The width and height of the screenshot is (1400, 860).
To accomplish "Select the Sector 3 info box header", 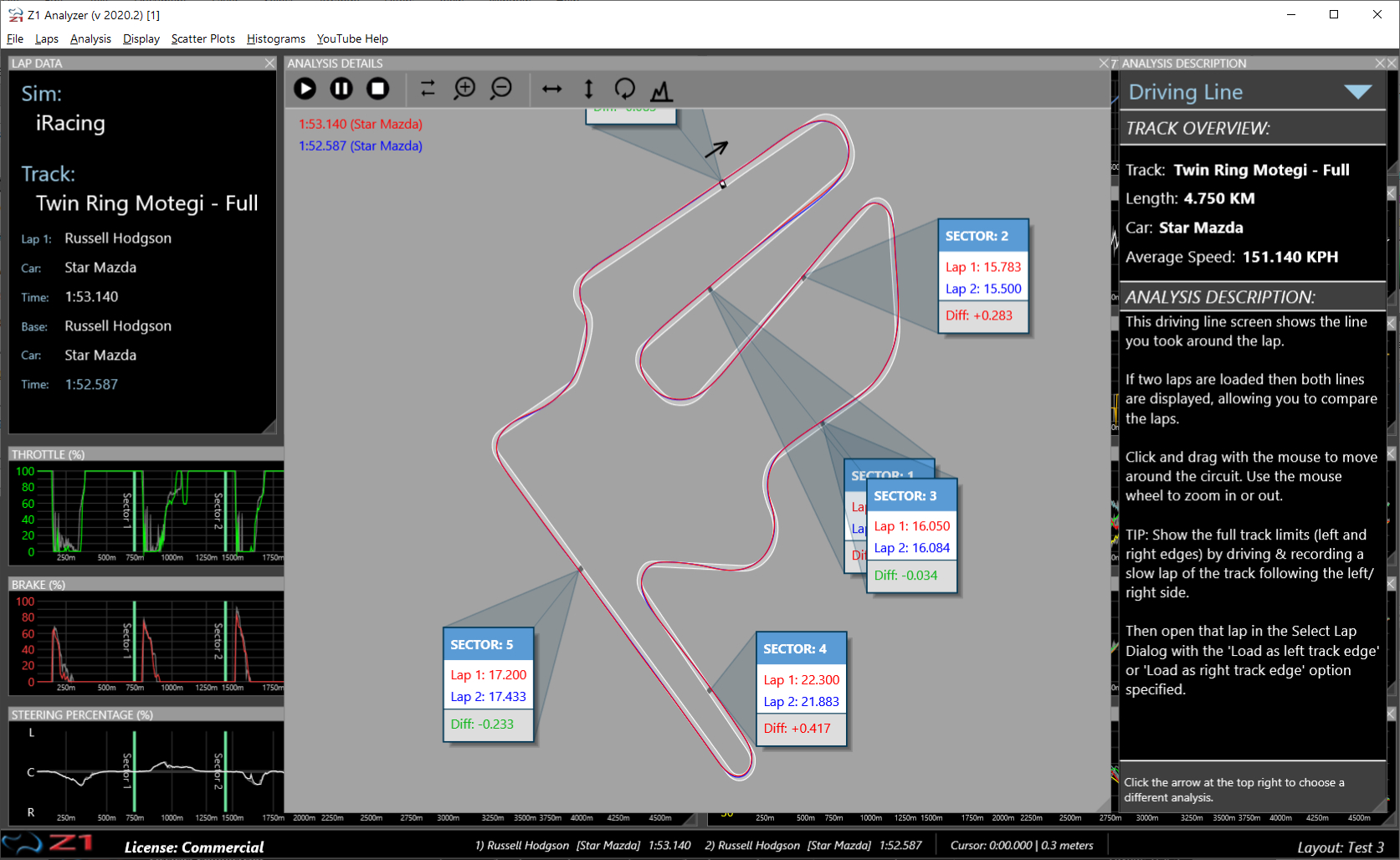I will (x=911, y=495).
